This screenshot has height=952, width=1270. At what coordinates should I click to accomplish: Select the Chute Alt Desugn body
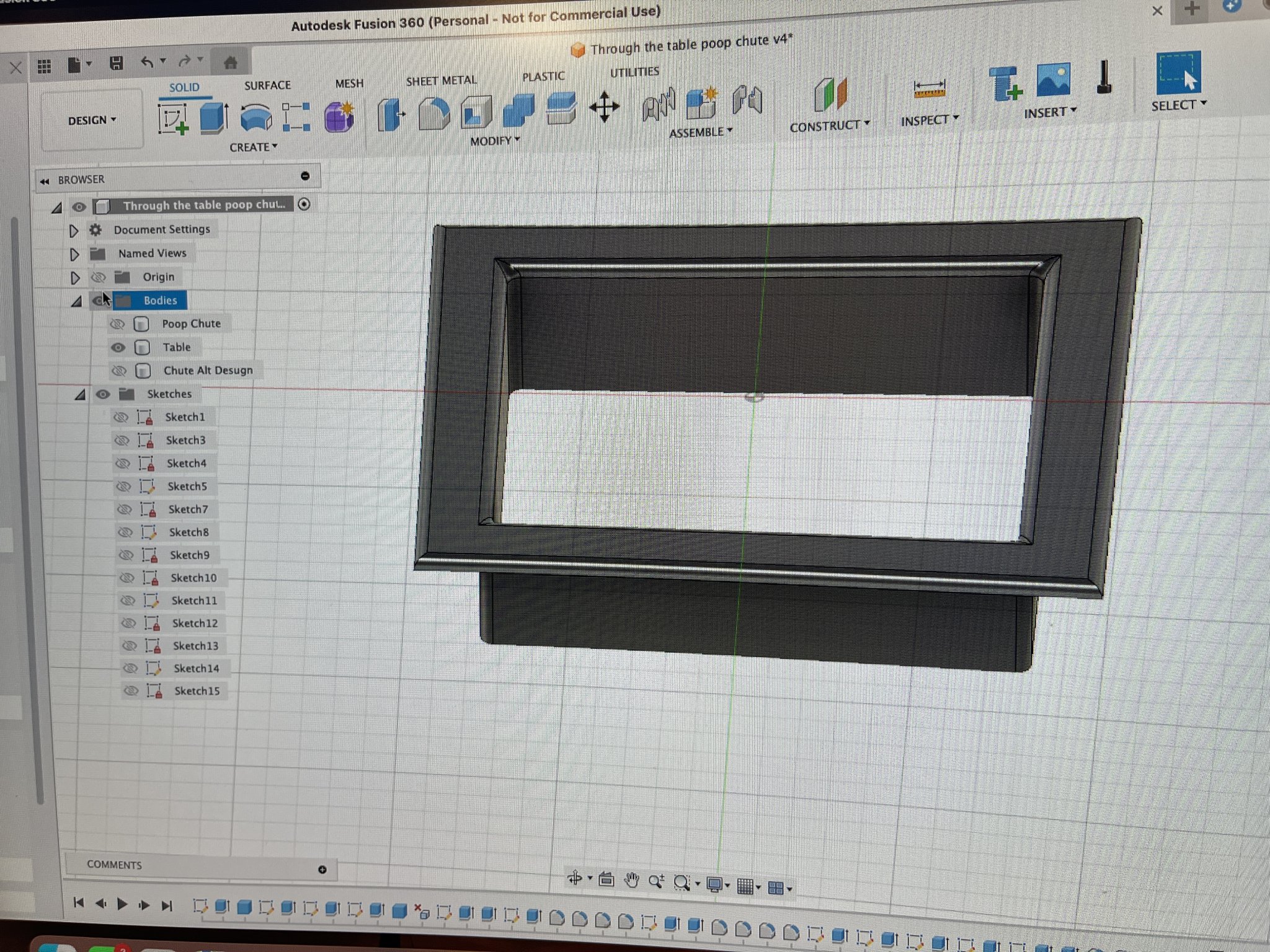click(208, 371)
